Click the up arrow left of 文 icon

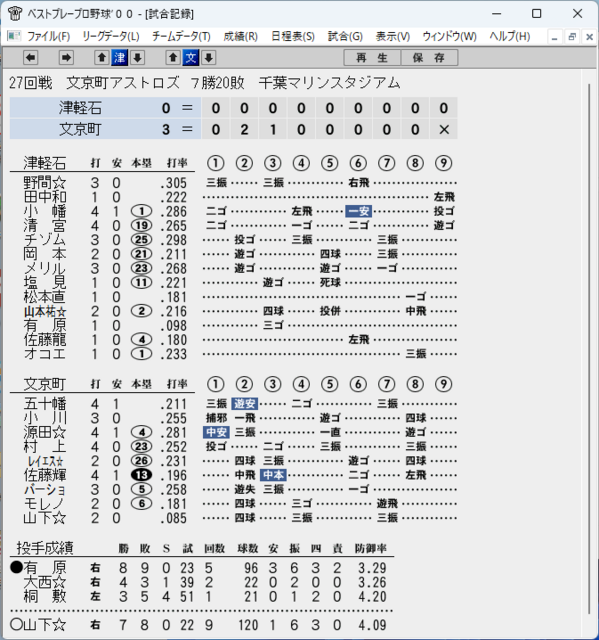(173, 58)
